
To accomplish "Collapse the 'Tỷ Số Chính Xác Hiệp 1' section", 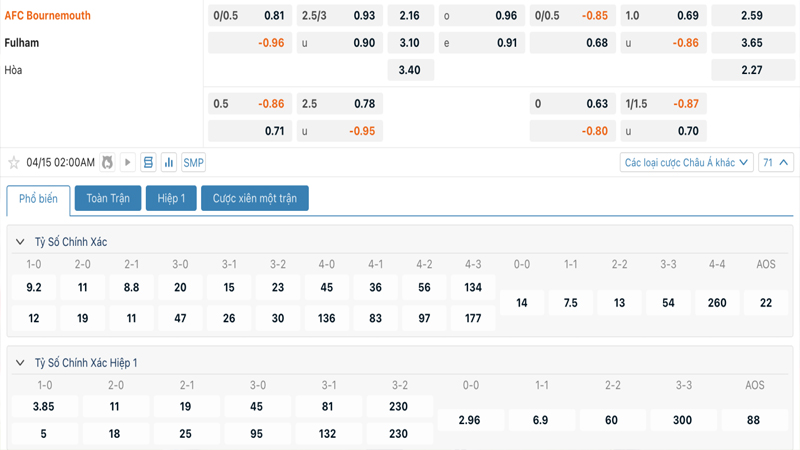I will click(x=20, y=363).
